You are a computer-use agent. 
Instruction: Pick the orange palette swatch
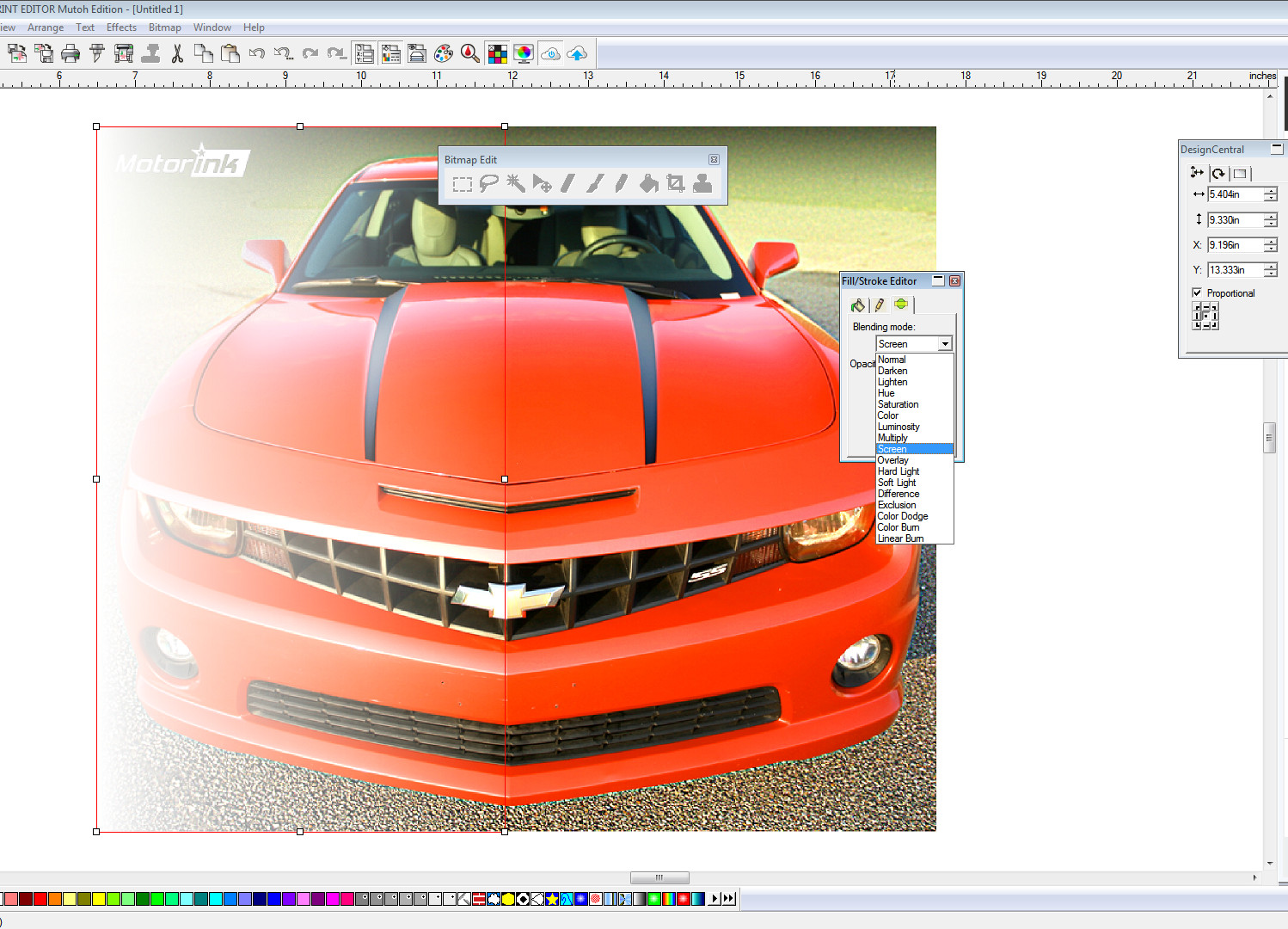(54, 899)
